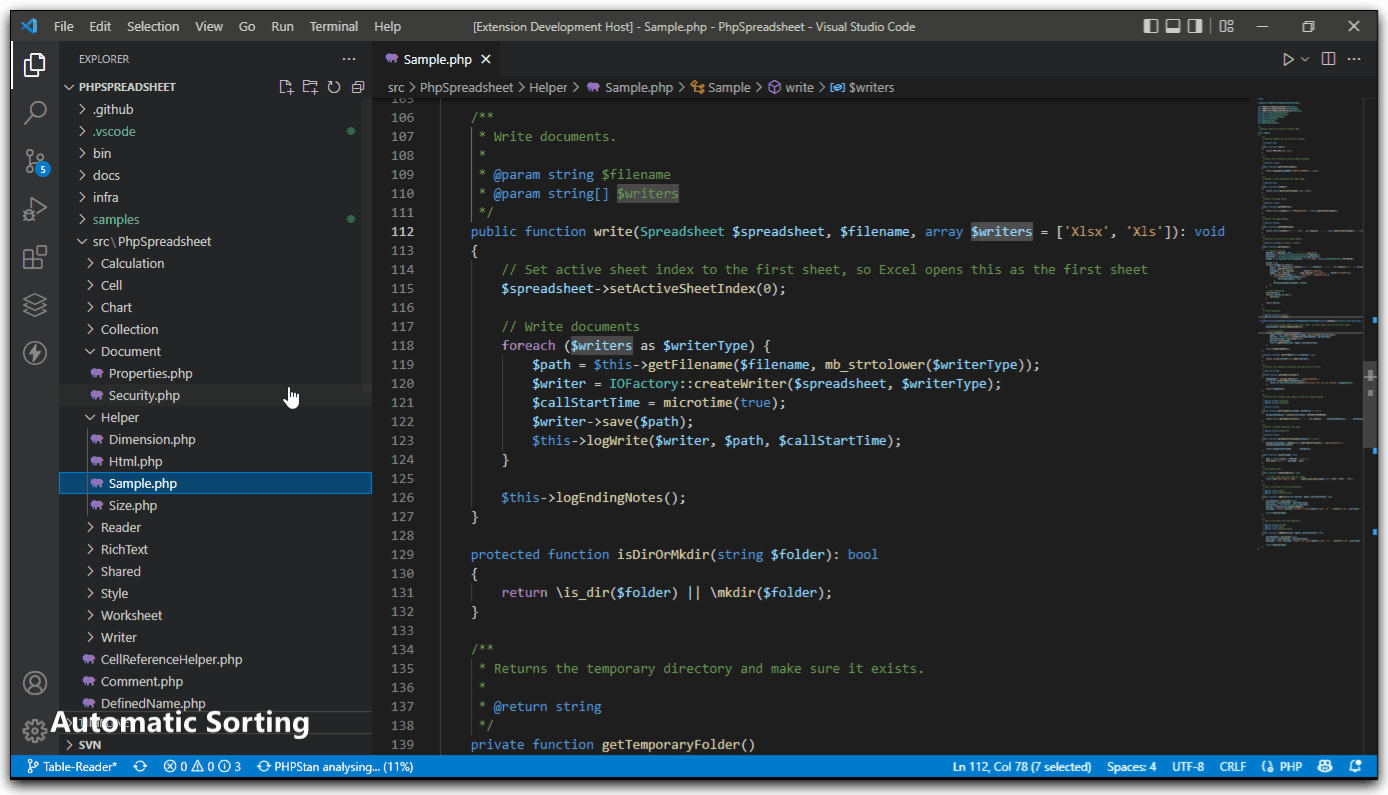Expand the Worksheet folder
The image size is (1388, 795).
[215, 615]
